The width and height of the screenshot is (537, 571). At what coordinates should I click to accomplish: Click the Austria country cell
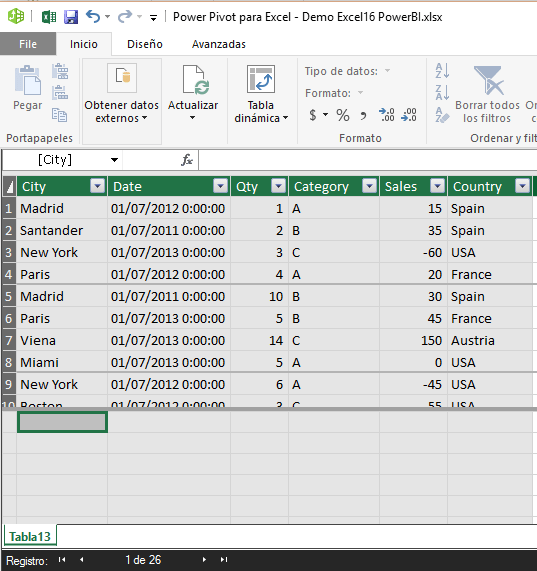pyautogui.click(x=490, y=340)
